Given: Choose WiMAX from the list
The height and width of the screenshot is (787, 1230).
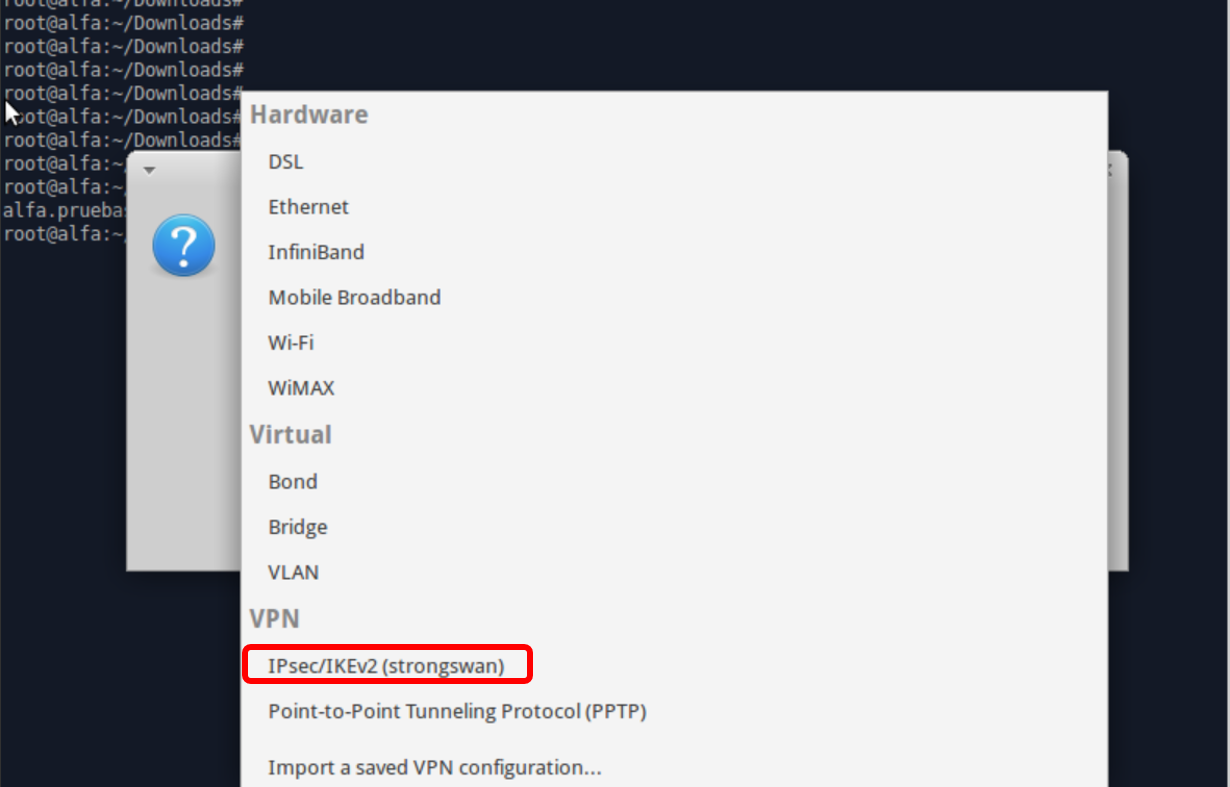Looking at the screenshot, I should pos(675,388).
